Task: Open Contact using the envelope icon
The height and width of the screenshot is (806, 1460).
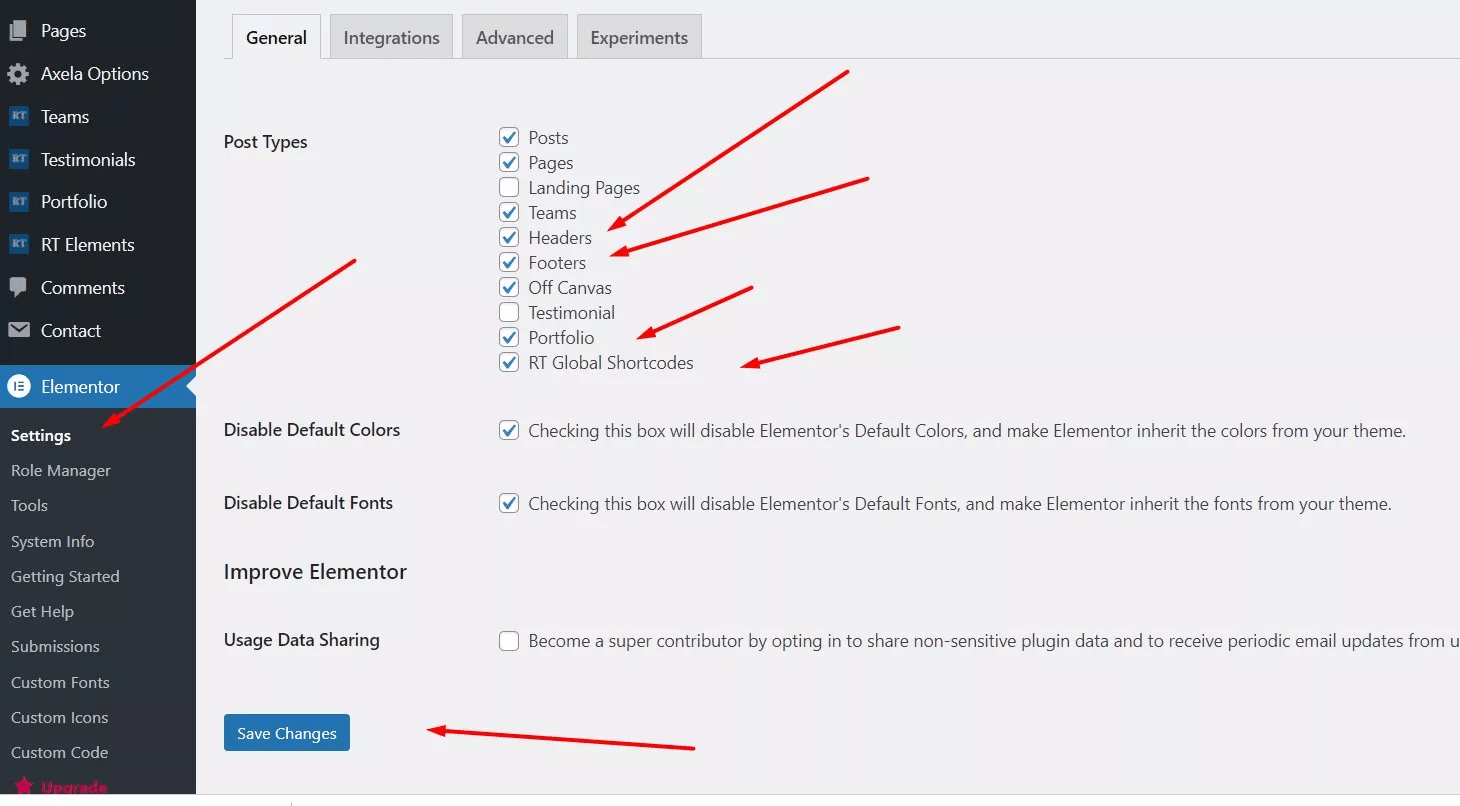Action: point(20,330)
